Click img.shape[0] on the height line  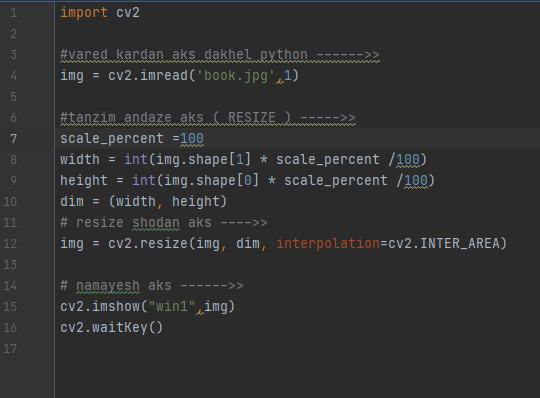tap(211, 181)
